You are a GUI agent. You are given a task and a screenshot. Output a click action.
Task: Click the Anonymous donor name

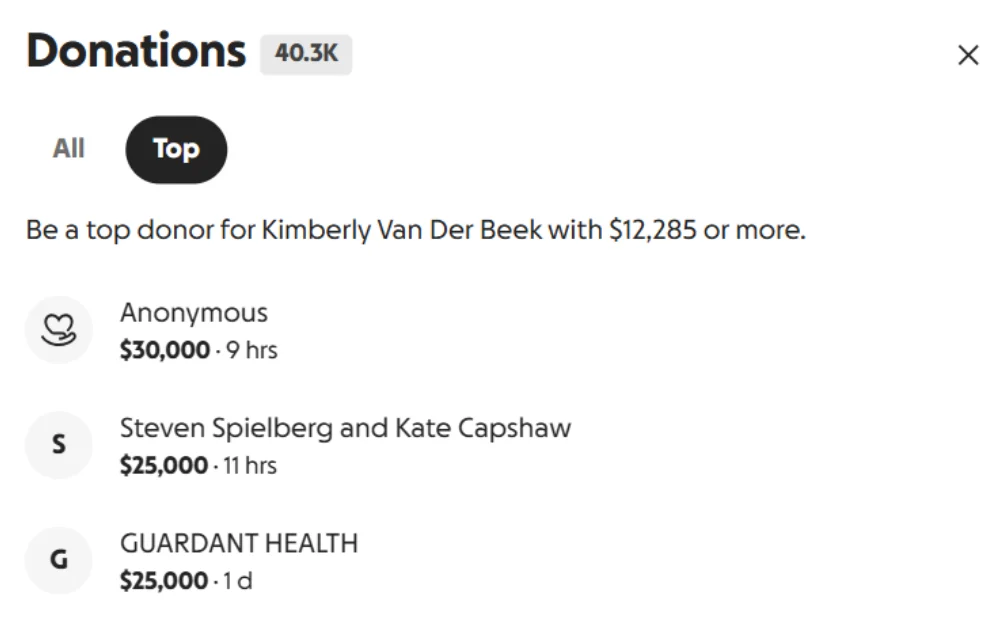click(x=194, y=313)
